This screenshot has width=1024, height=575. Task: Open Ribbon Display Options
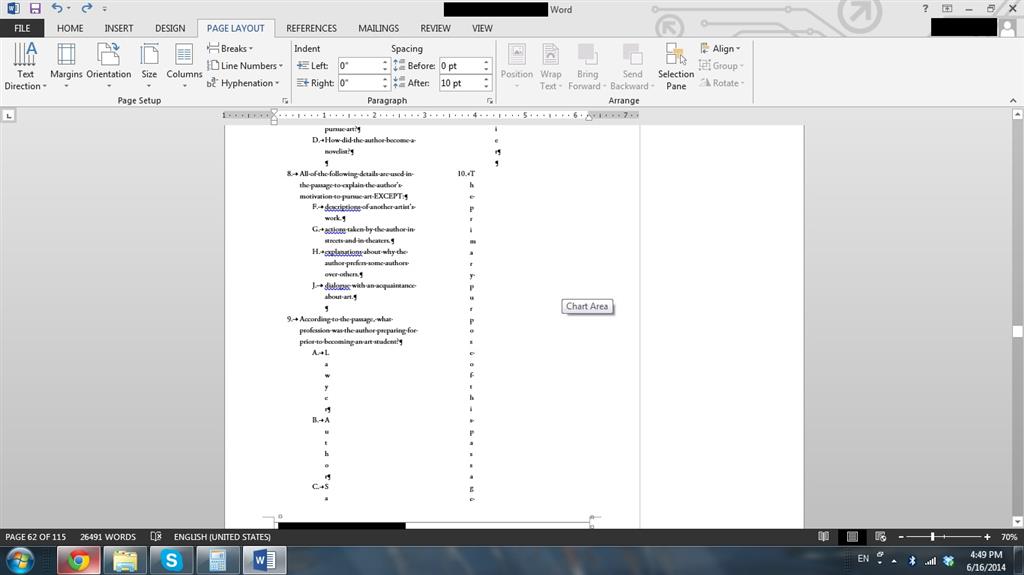click(947, 8)
